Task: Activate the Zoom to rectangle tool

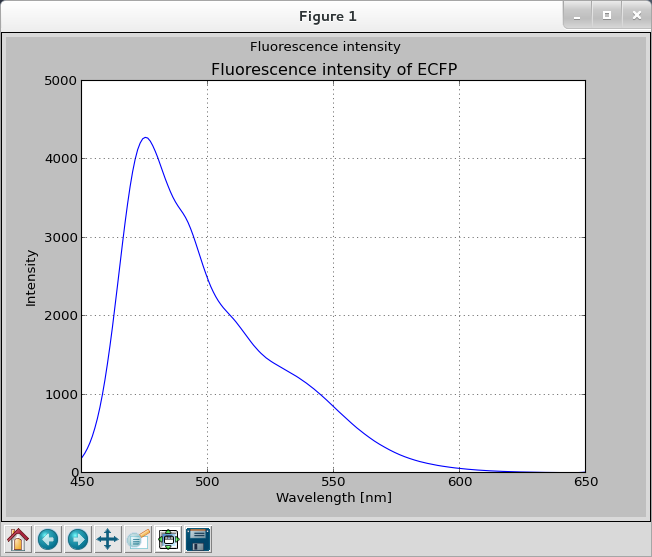Action: (138, 540)
